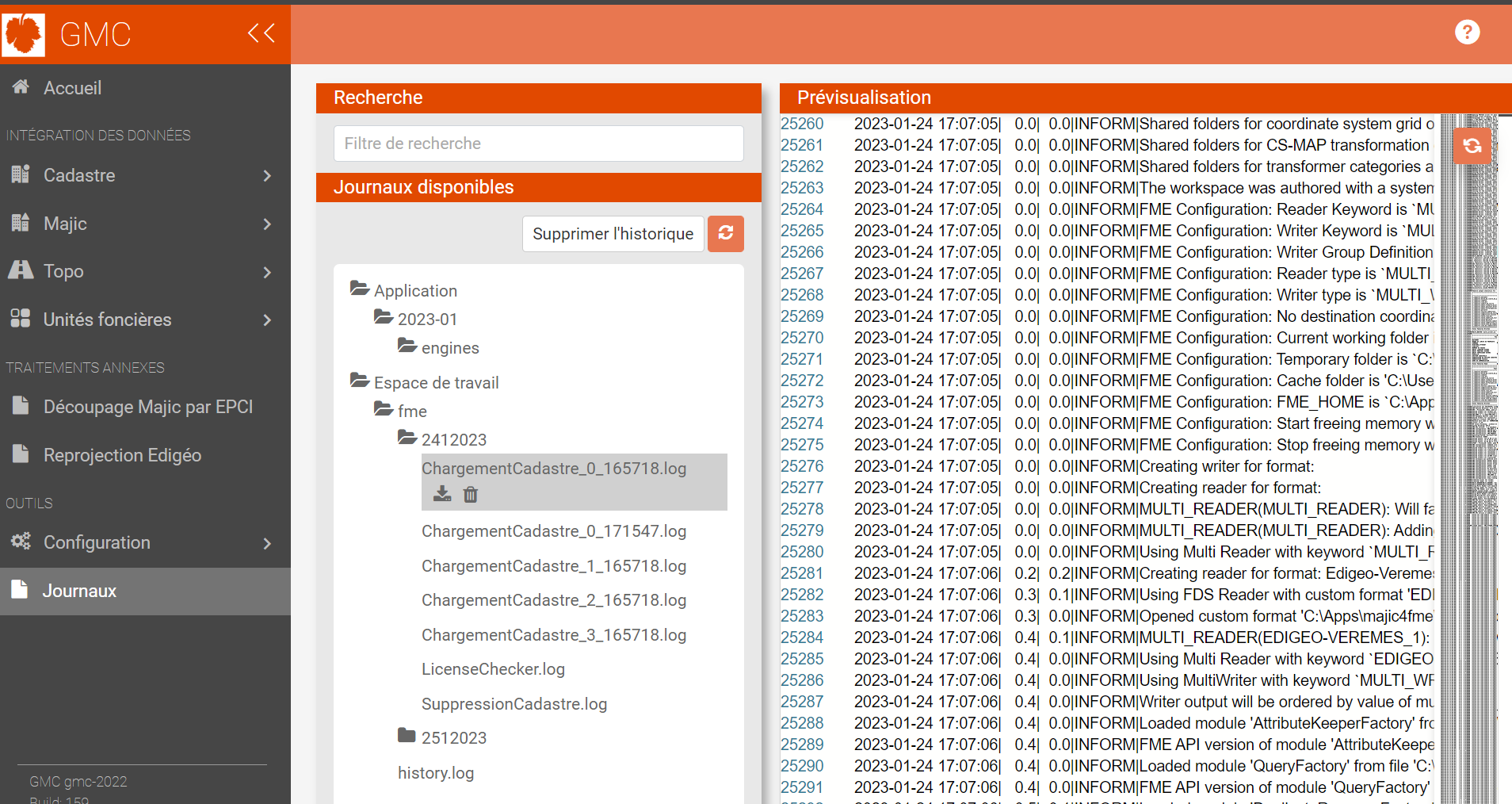The width and height of the screenshot is (1512, 804).
Task: Delete the selected log with trash icon
Action: click(x=471, y=495)
